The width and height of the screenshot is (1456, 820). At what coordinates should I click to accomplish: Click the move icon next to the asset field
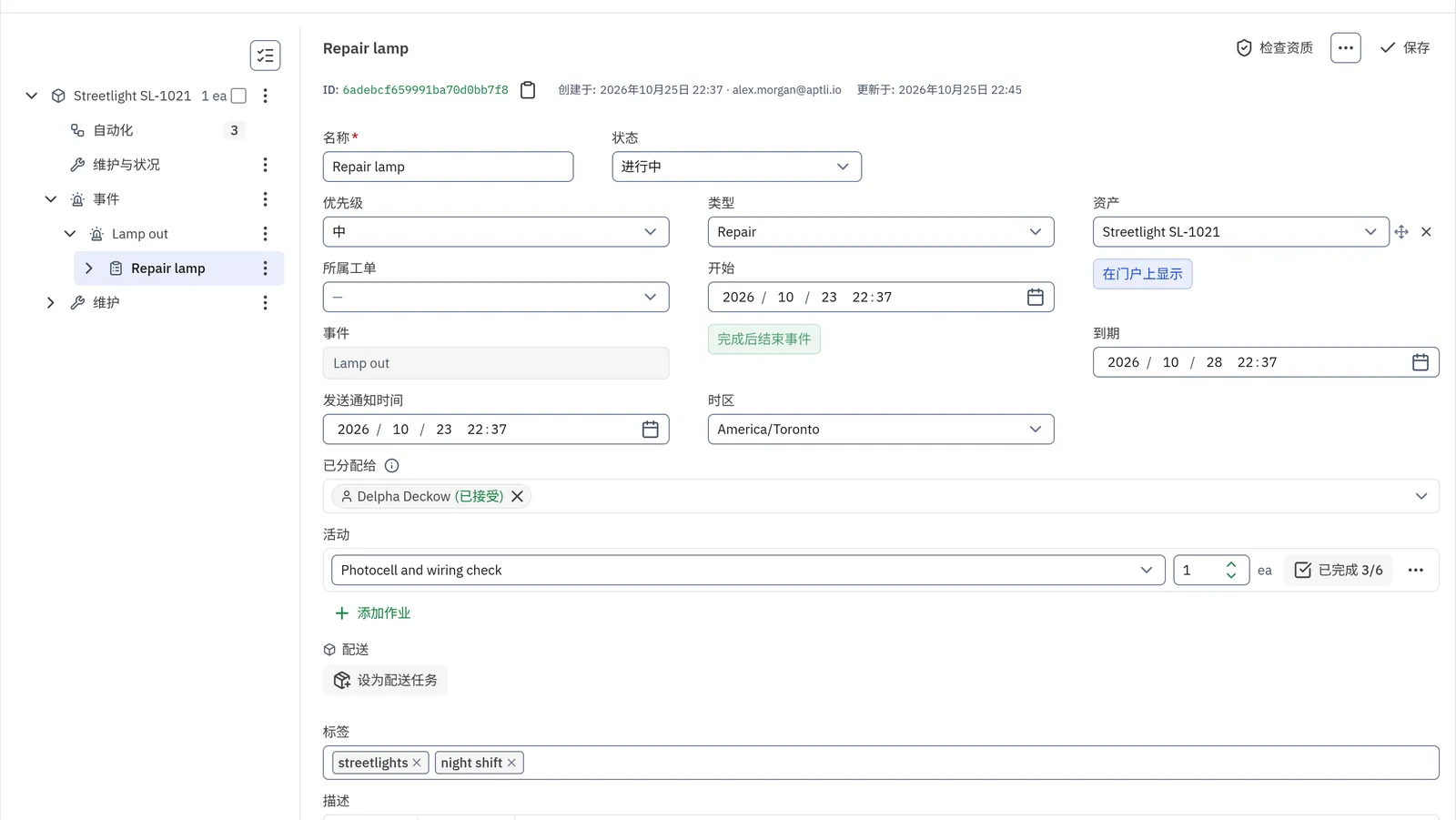[x=1401, y=232]
